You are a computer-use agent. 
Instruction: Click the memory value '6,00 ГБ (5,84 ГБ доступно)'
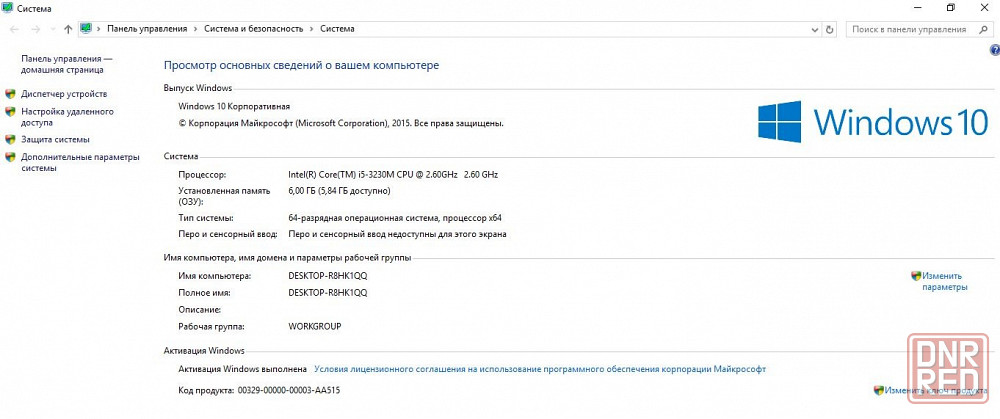tap(339, 191)
